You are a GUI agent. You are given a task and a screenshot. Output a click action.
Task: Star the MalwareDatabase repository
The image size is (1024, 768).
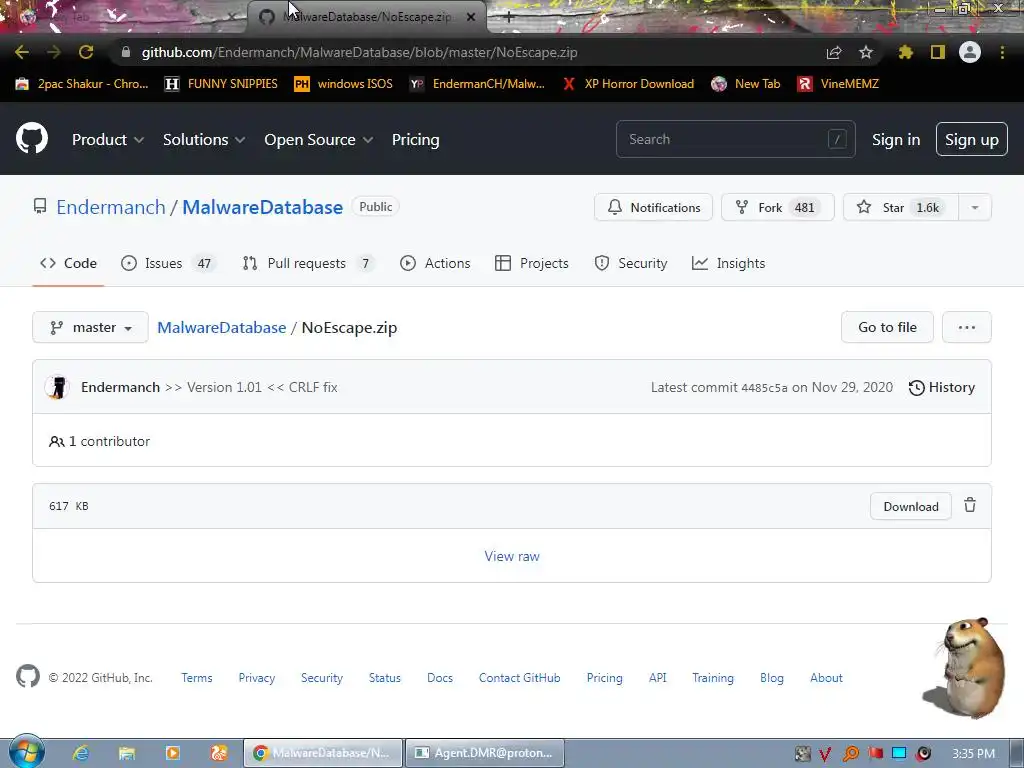click(x=901, y=208)
